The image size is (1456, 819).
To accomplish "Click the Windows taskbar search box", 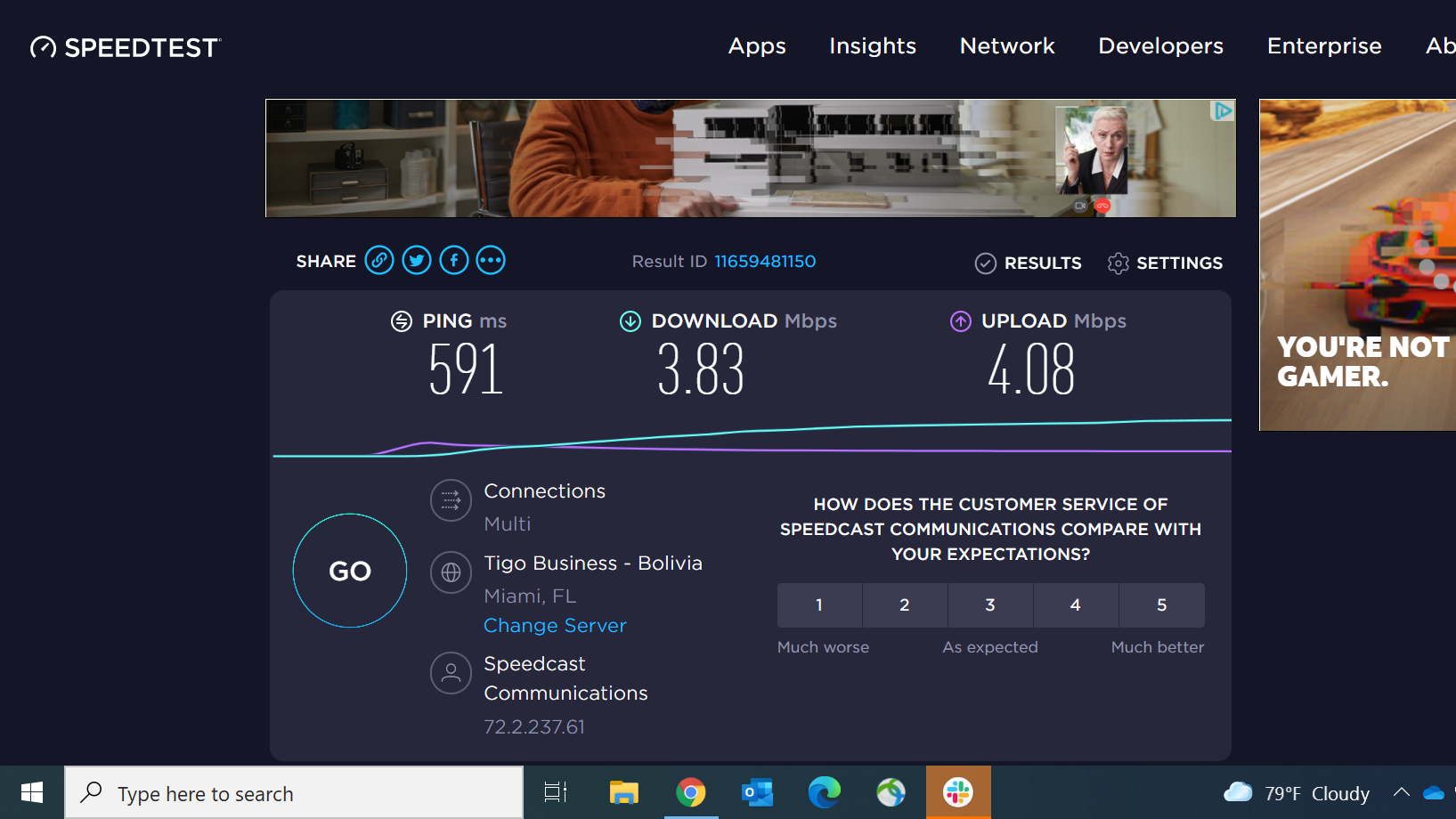I will pyautogui.click(x=294, y=793).
